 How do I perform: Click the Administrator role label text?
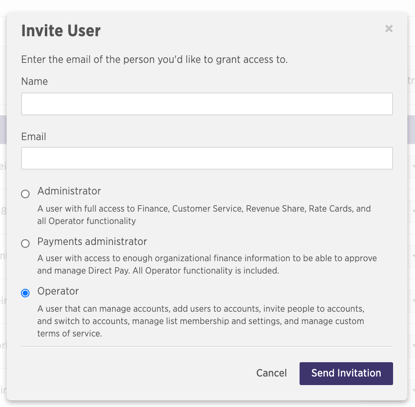point(69,191)
